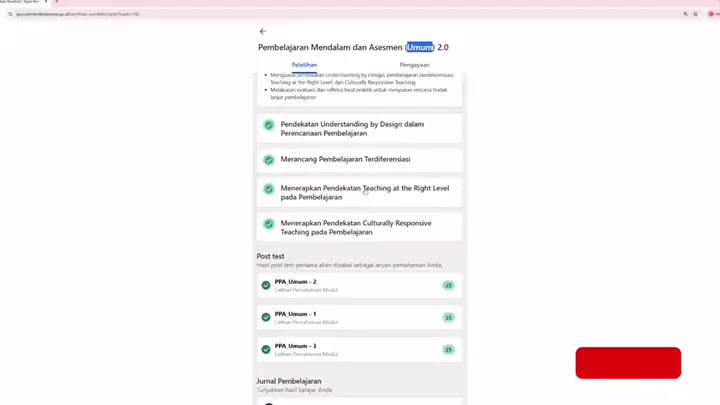Image resolution: width=720 pixels, height=405 pixels.
Task: Click green checkmark beside Pendekatan Understanding by Design
Action: point(269,125)
